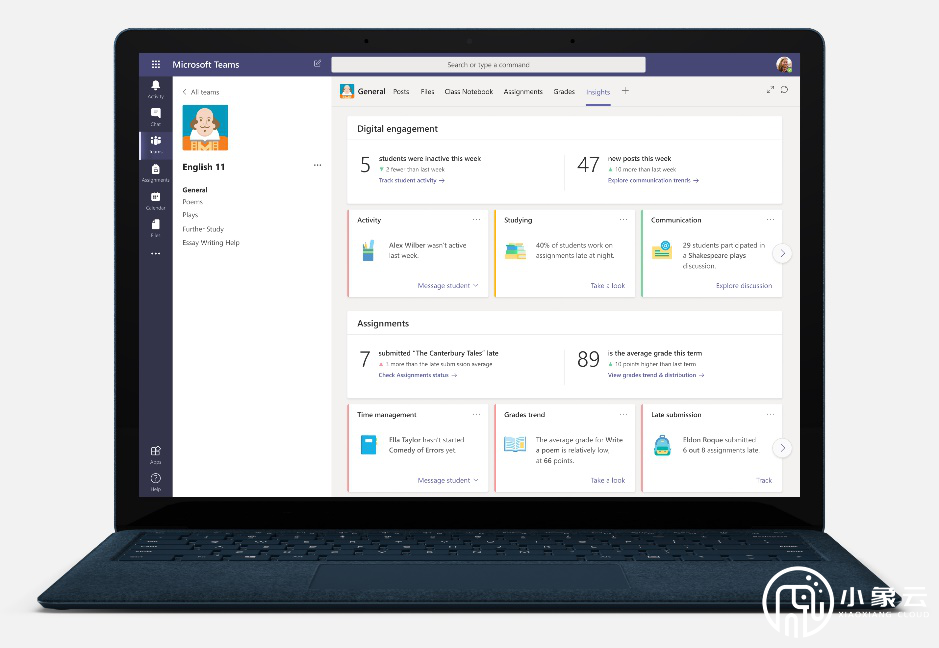The height and width of the screenshot is (648, 939).
Task: Open the Class Notebook tab
Action: coord(468,92)
